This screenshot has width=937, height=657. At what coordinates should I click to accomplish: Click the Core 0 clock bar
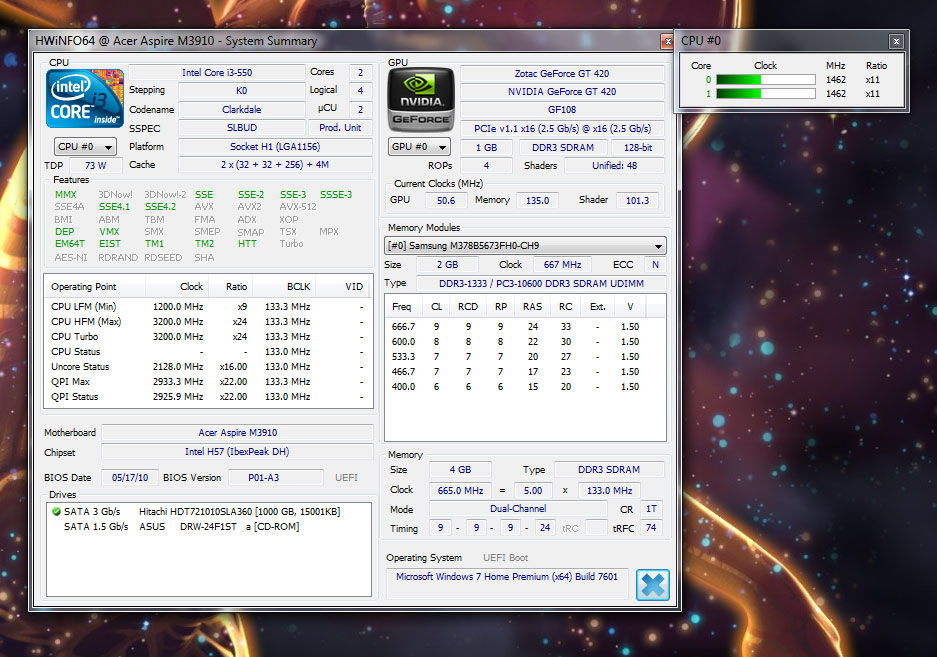pyautogui.click(x=765, y=80)
